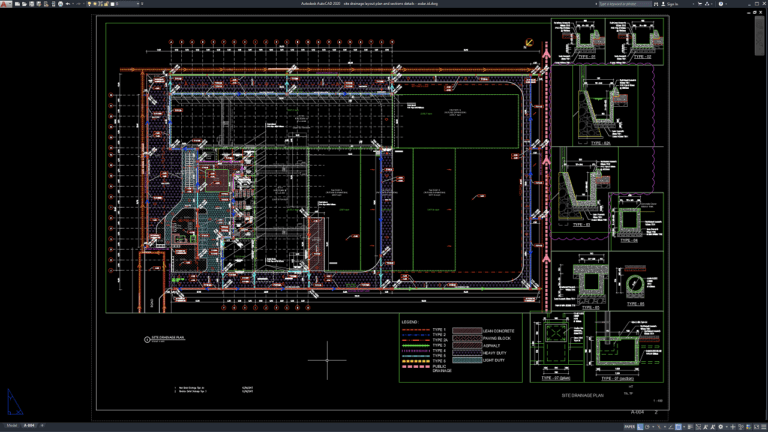Screen dimensions: 768x432
Task: Select the 'LEGEND :' heading text
Action: click(410, 322)
